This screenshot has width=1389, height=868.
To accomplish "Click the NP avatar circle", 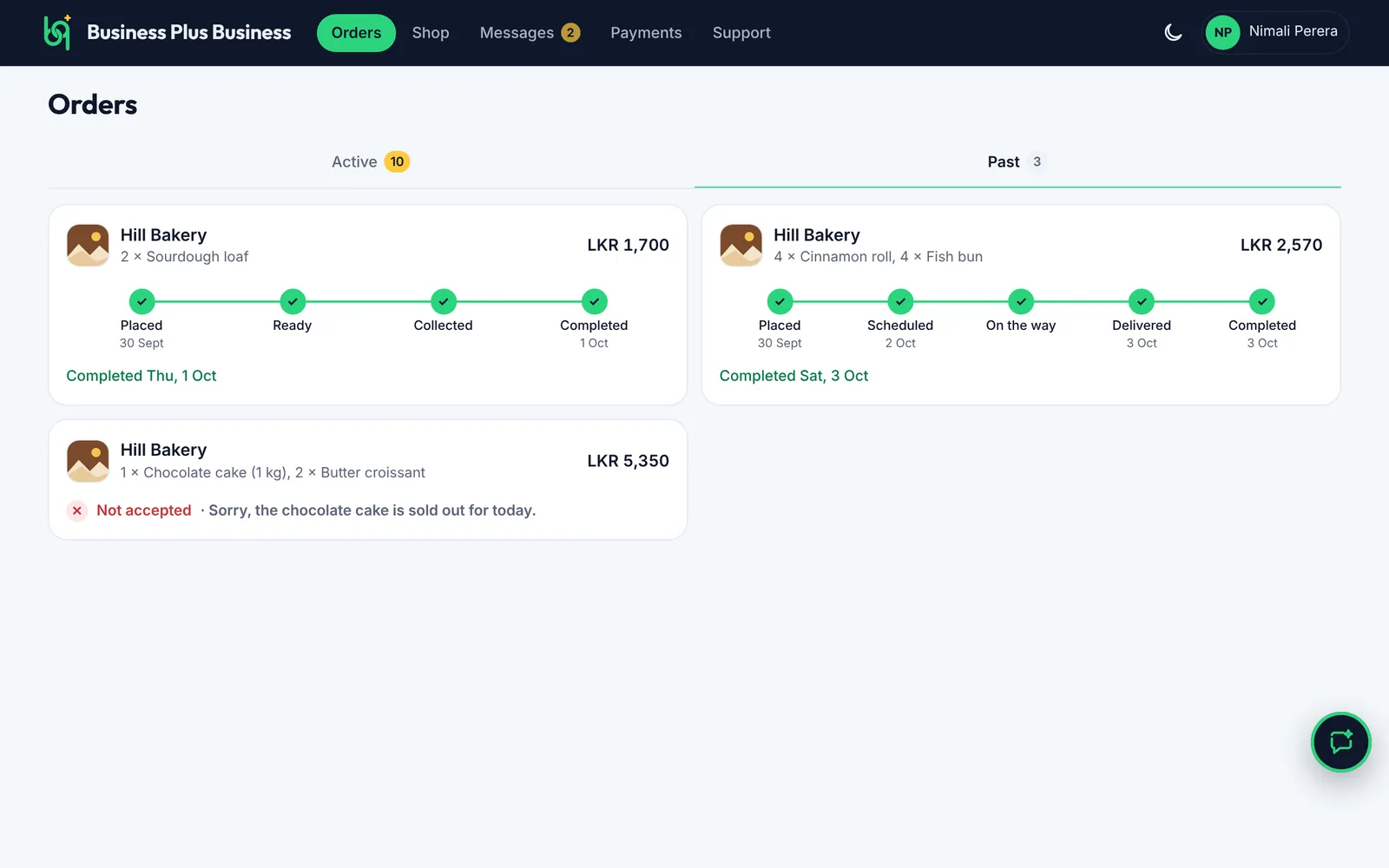I will 1222,33.
